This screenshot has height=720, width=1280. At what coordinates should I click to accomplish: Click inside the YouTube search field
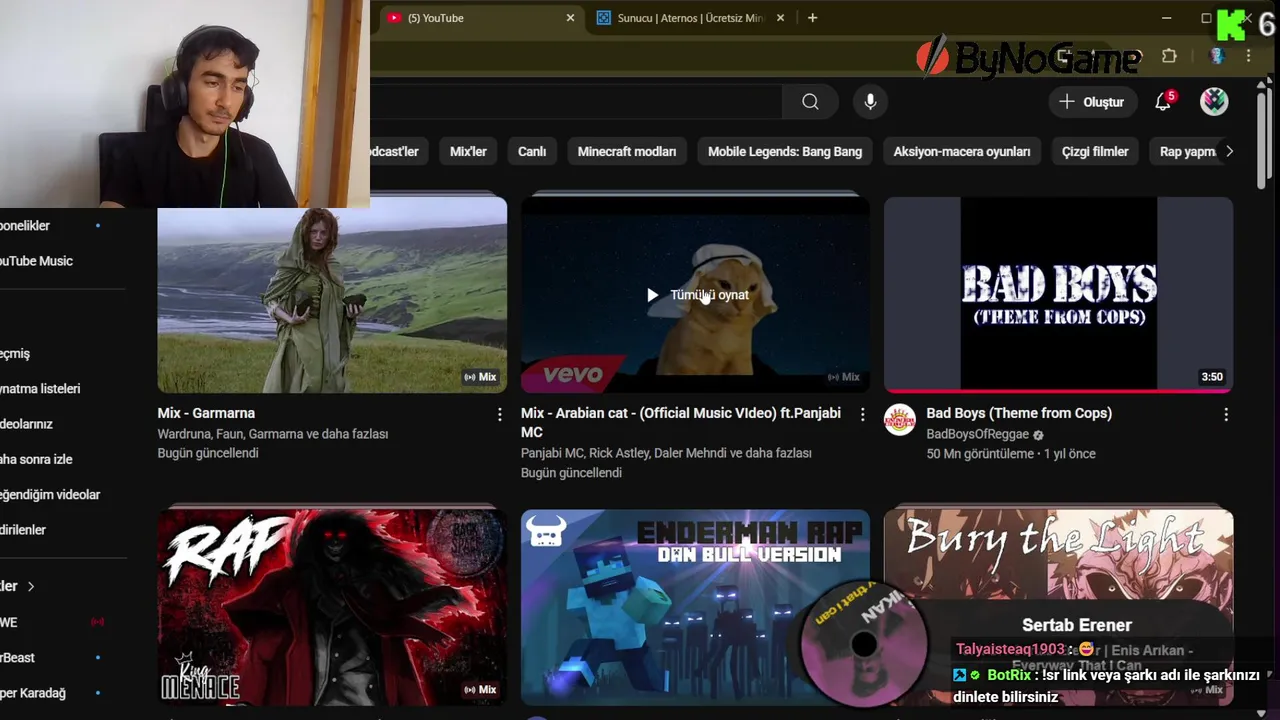click(575, 102)
